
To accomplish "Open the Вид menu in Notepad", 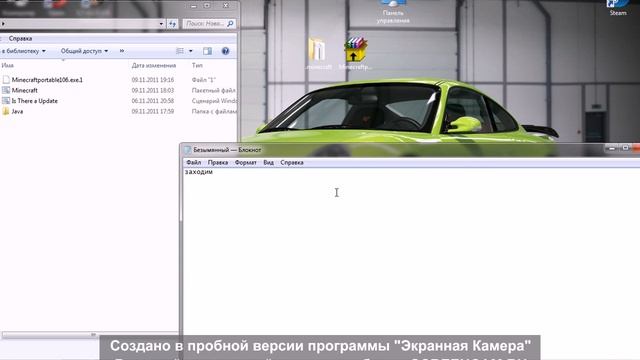I will (268, 162).
